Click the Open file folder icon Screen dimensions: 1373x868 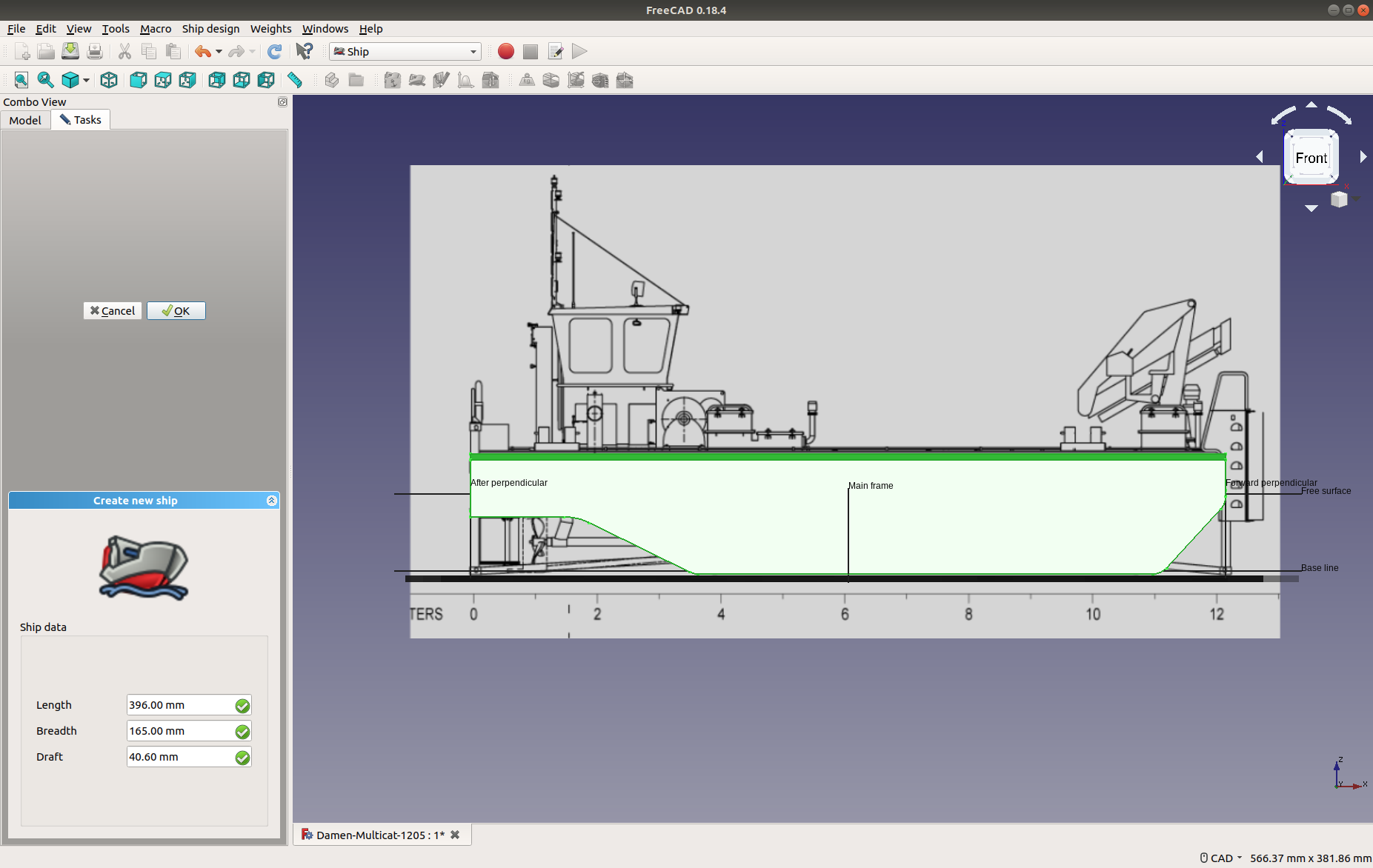tap(46, 51)
